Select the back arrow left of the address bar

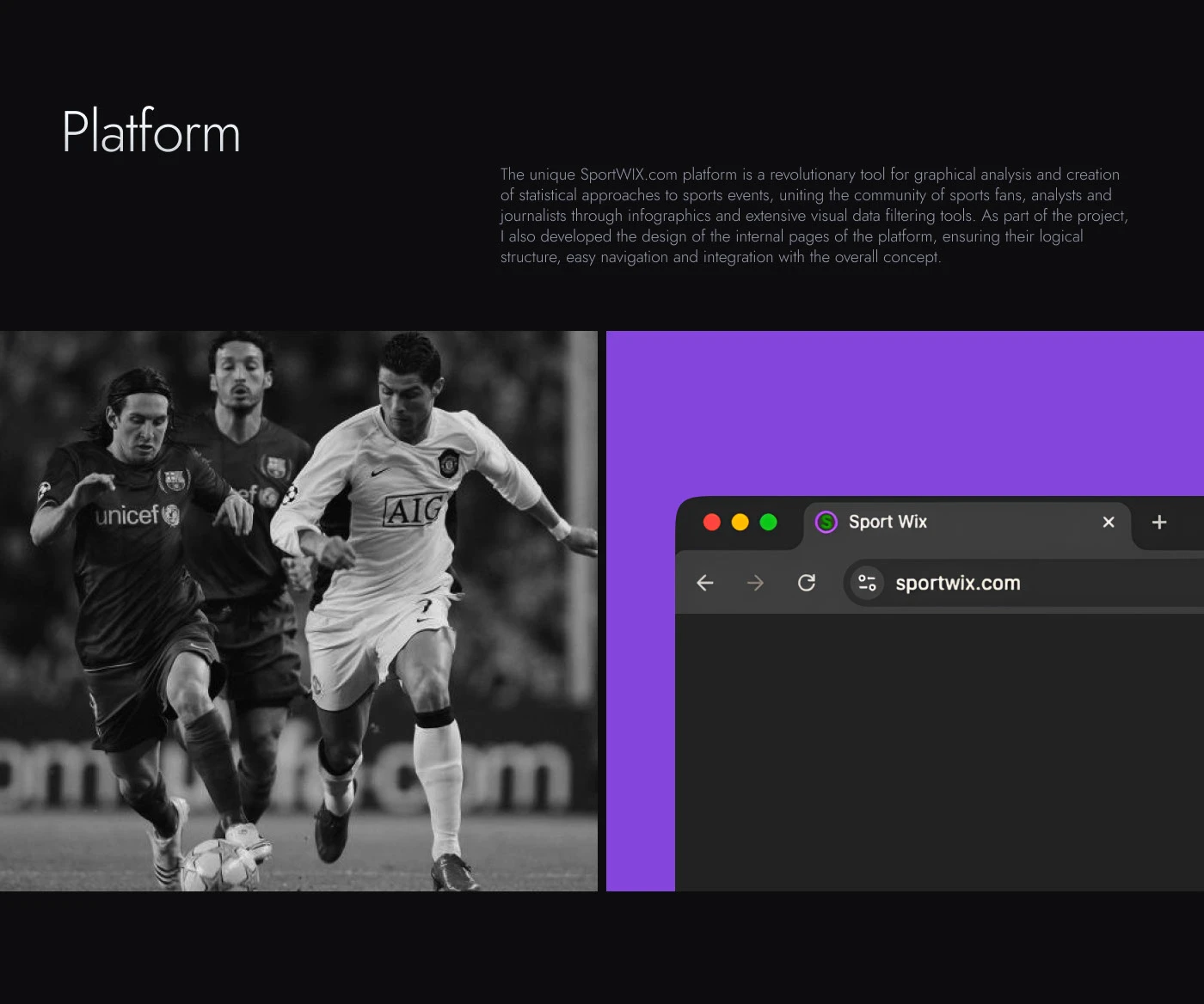point(705,583)
